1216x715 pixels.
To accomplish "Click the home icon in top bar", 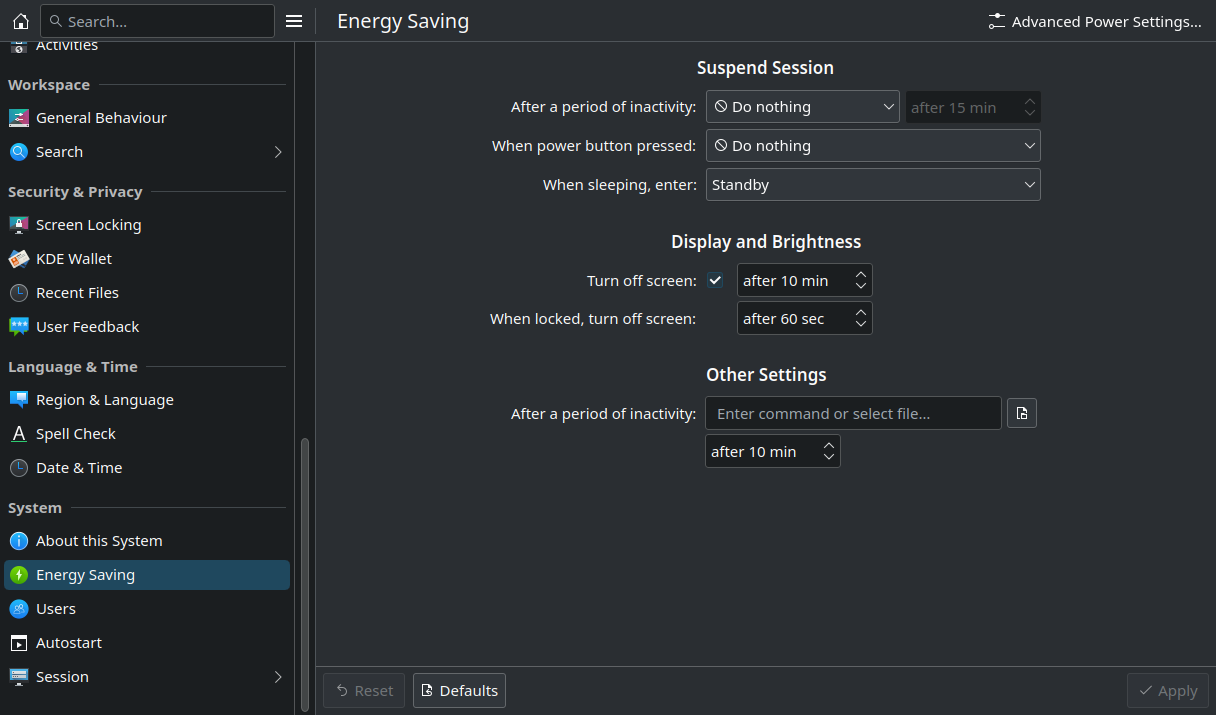I will 20,21.
